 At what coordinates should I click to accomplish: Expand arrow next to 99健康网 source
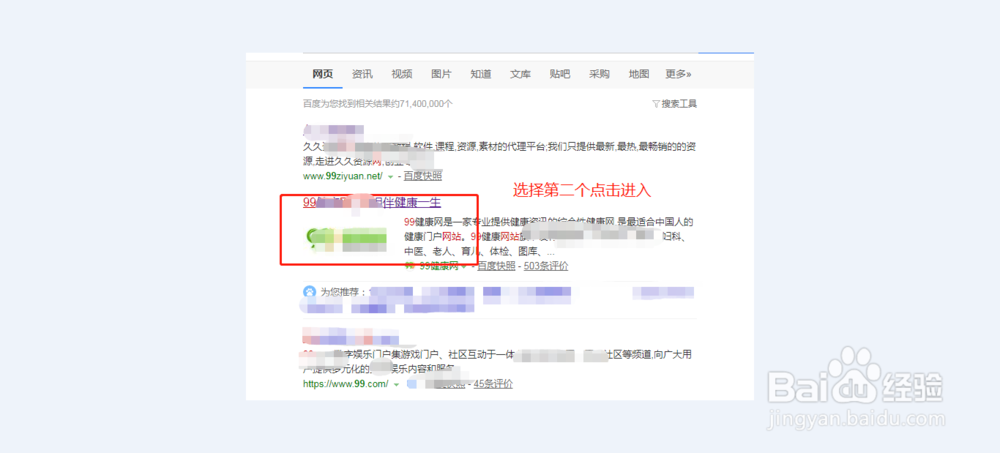pyautogui.click(x=464, y=267)
